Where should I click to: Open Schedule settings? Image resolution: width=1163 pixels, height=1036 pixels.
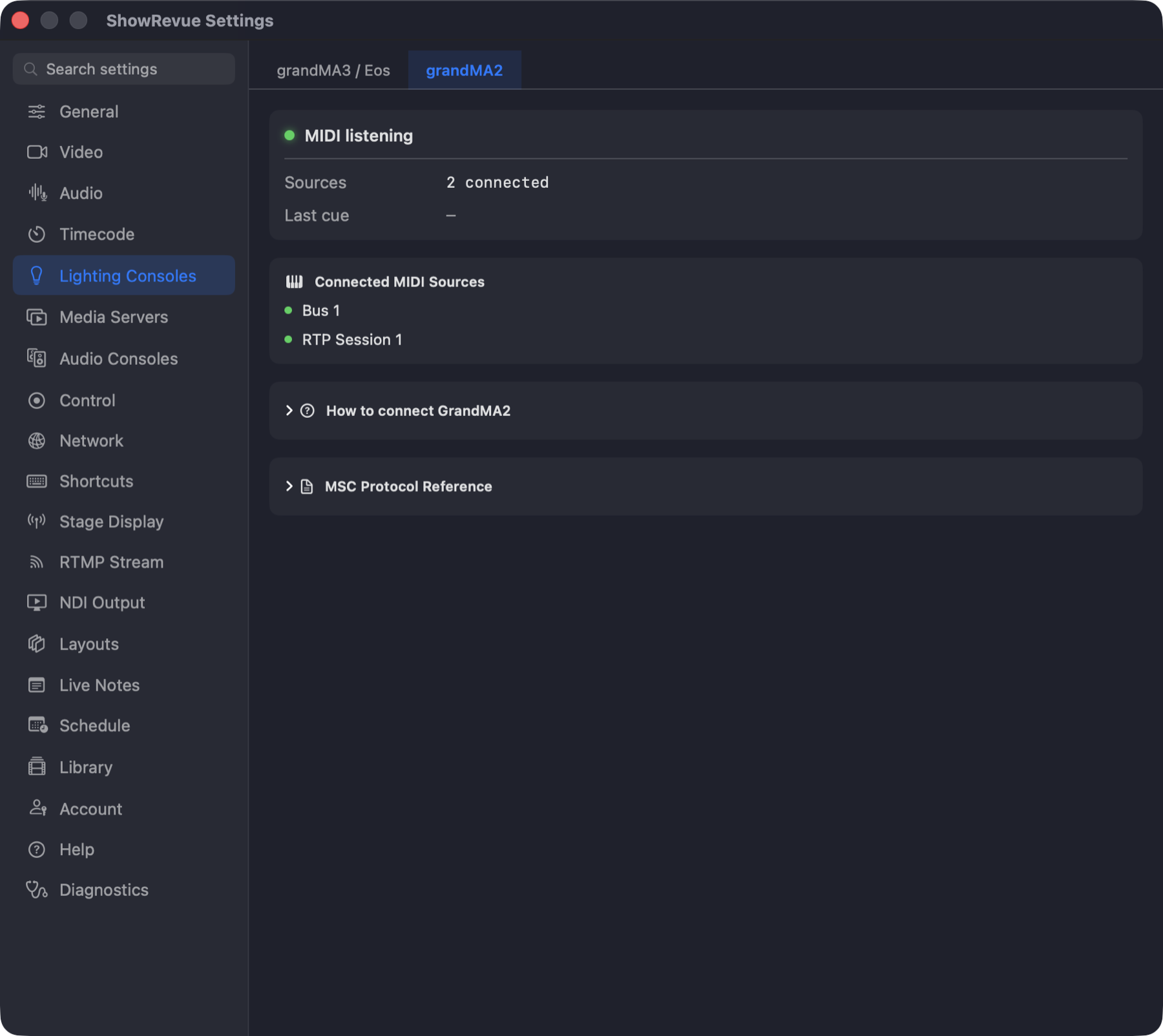pyautogui.click(x=124, y=725)
